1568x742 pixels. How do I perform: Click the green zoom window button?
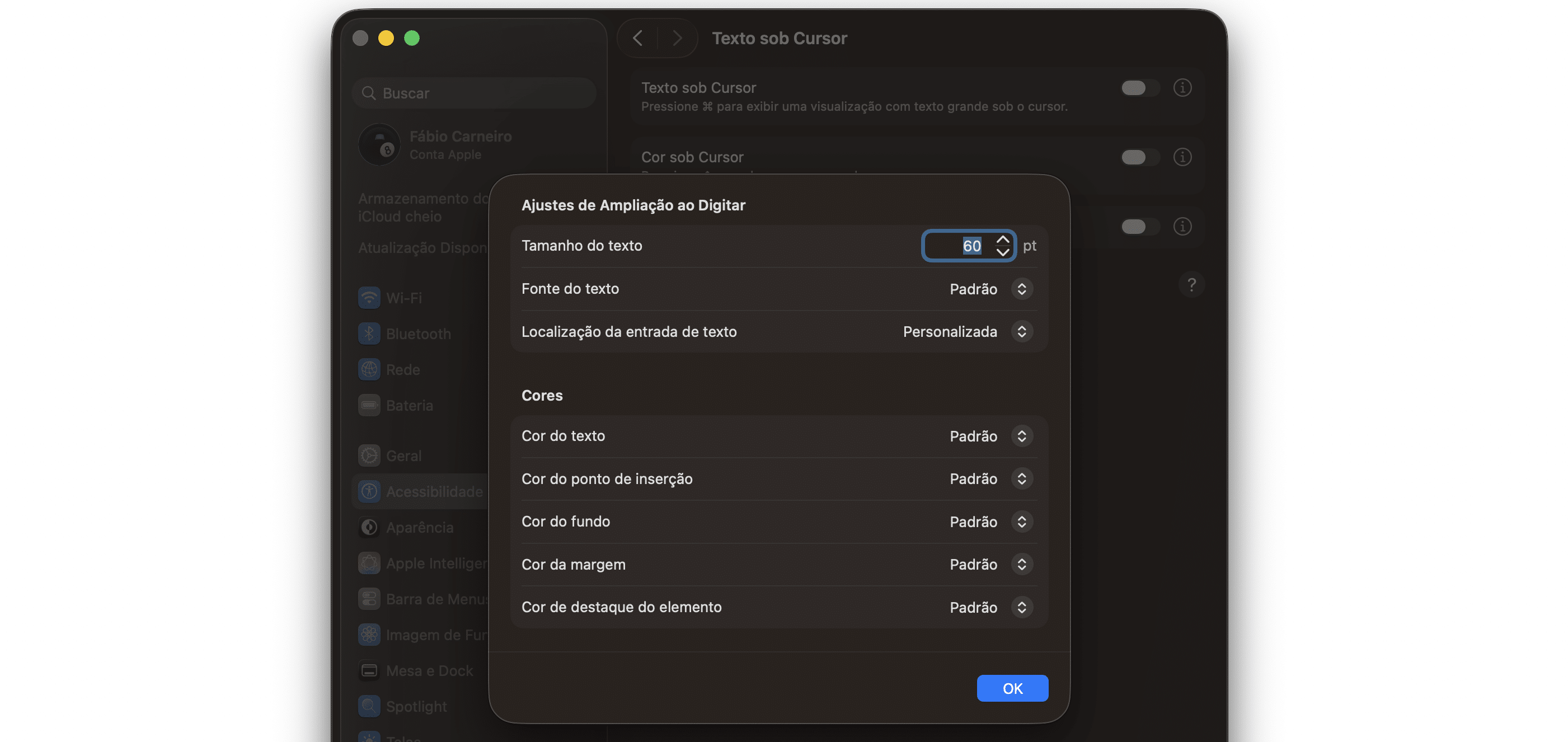click(412, 39)
